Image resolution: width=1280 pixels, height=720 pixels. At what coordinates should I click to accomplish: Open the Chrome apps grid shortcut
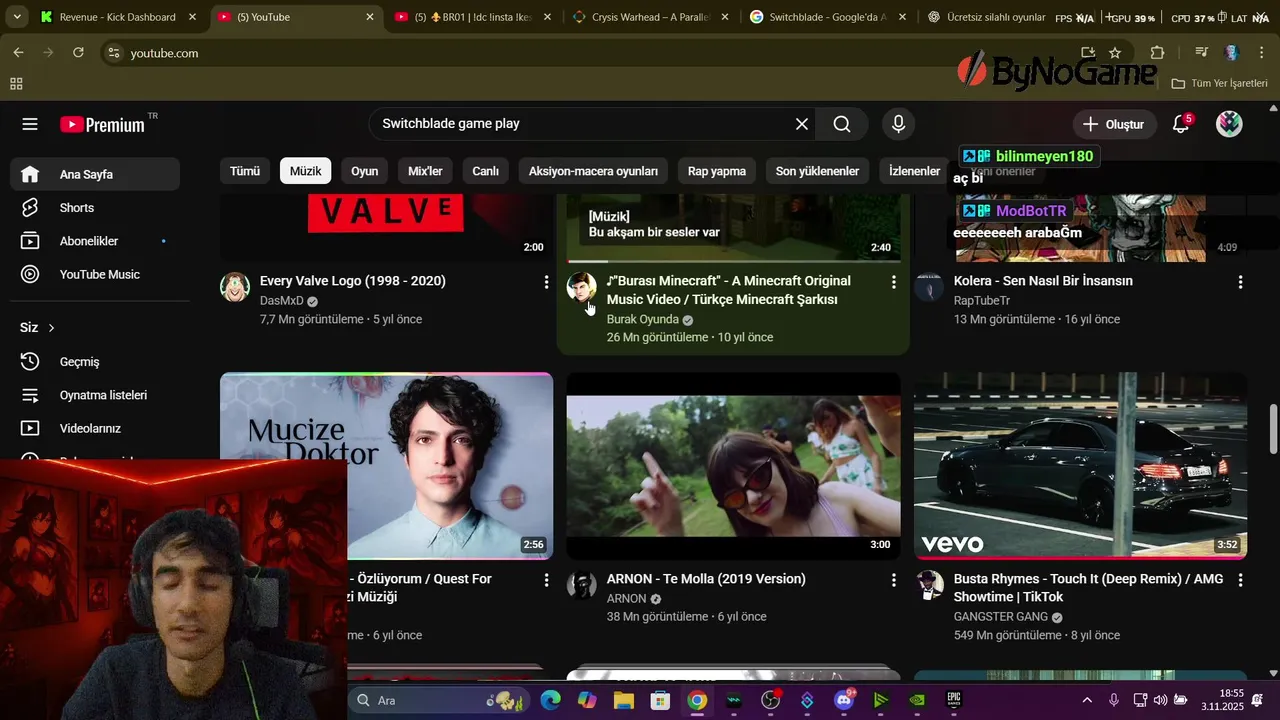(16, 84)
